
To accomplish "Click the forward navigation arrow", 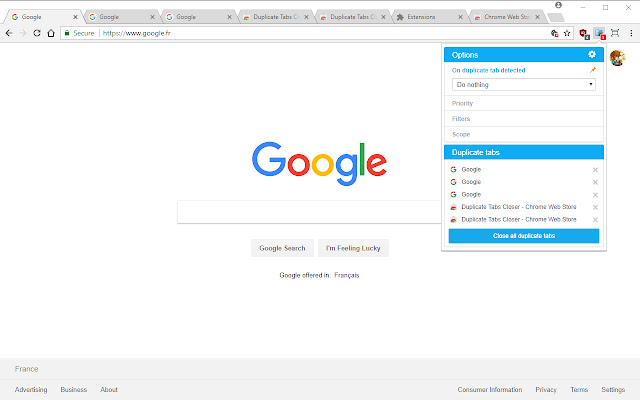I will click(x=23, y=33).
